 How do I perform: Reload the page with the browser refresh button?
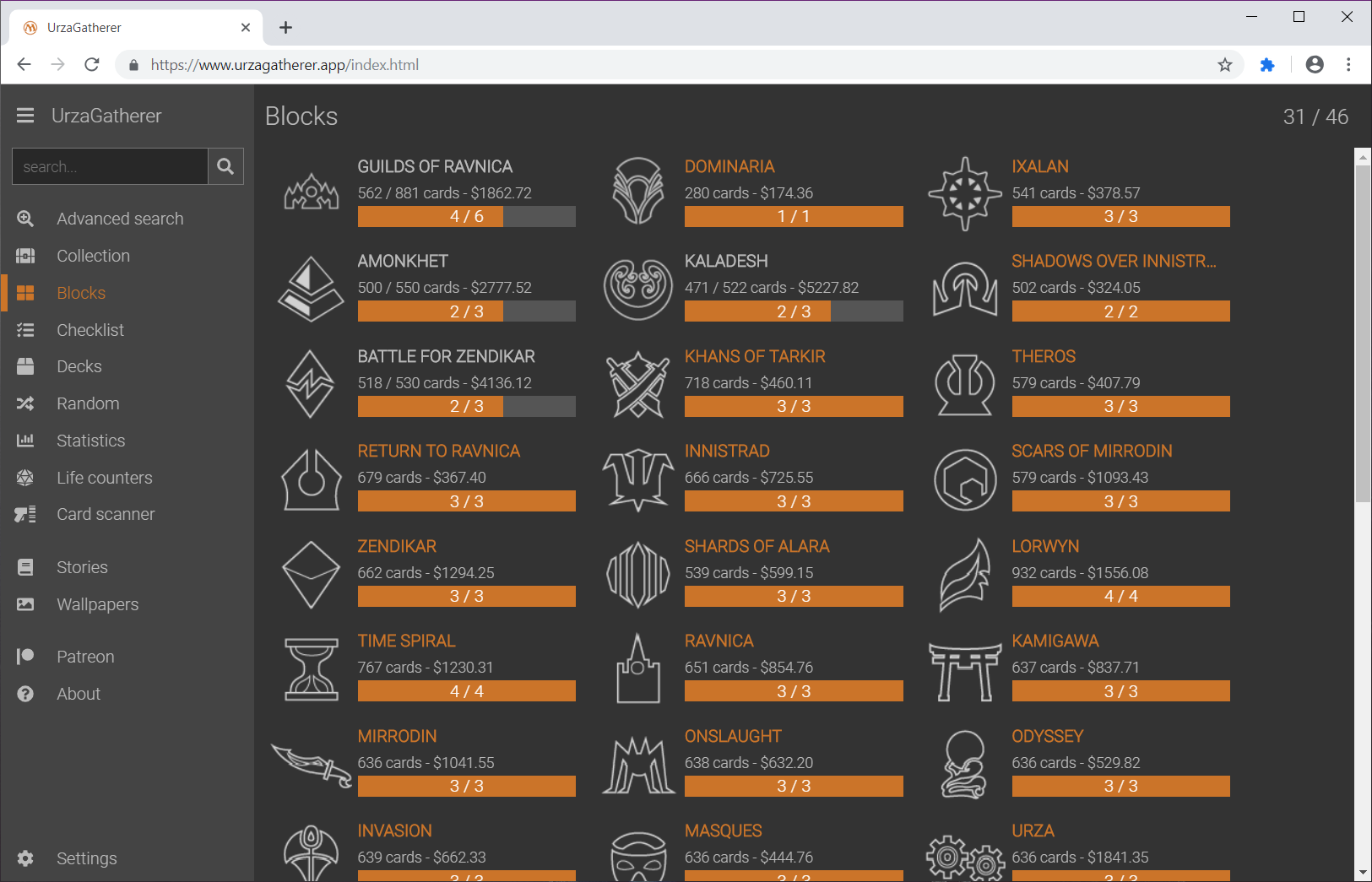[92, 65]
